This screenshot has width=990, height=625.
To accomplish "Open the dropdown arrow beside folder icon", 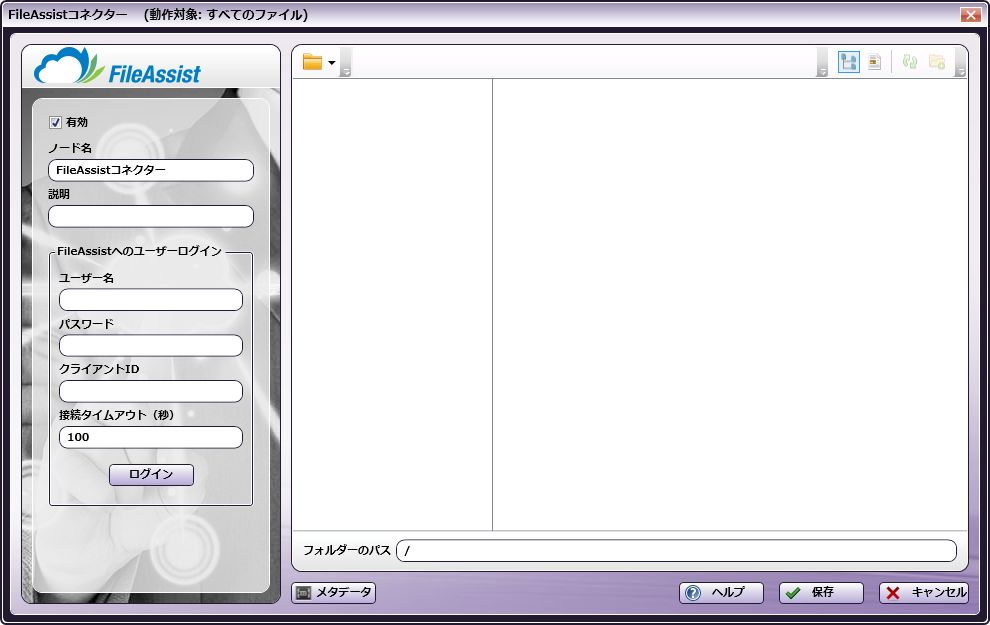I will tap(331, 62).
